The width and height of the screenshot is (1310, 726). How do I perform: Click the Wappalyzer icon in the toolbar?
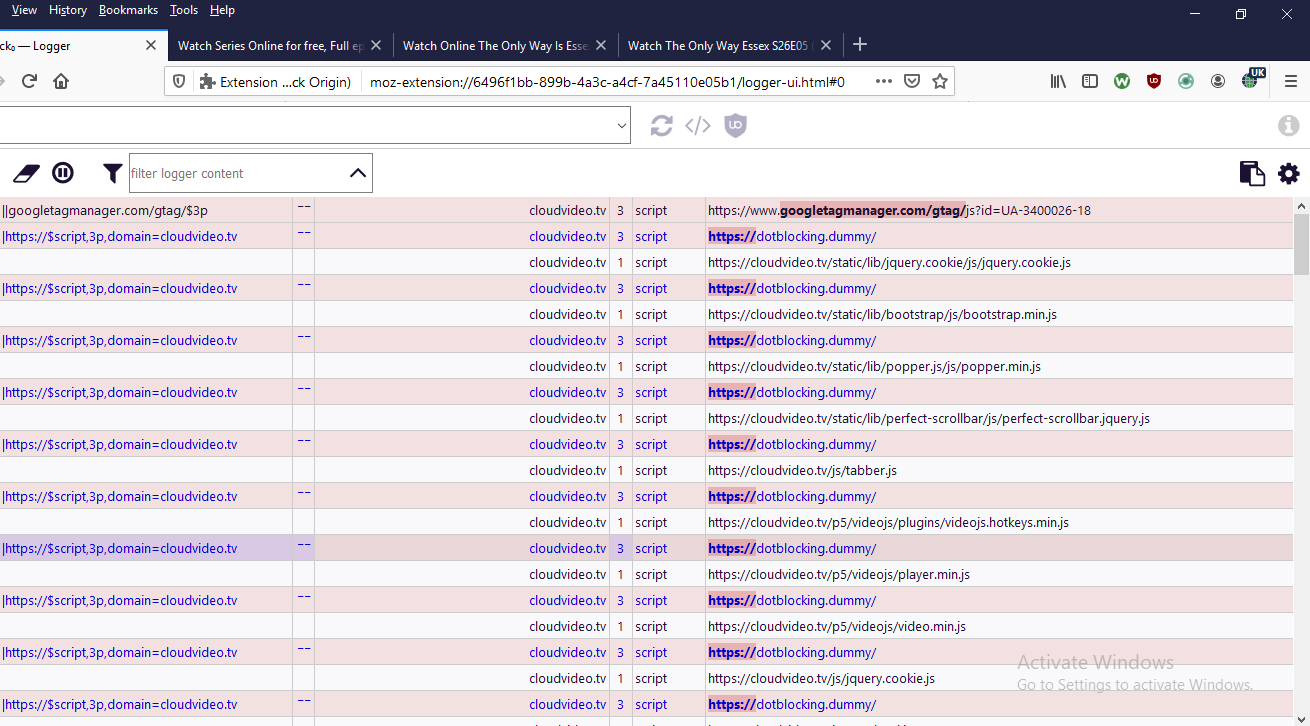click(x=1121, y=81)
